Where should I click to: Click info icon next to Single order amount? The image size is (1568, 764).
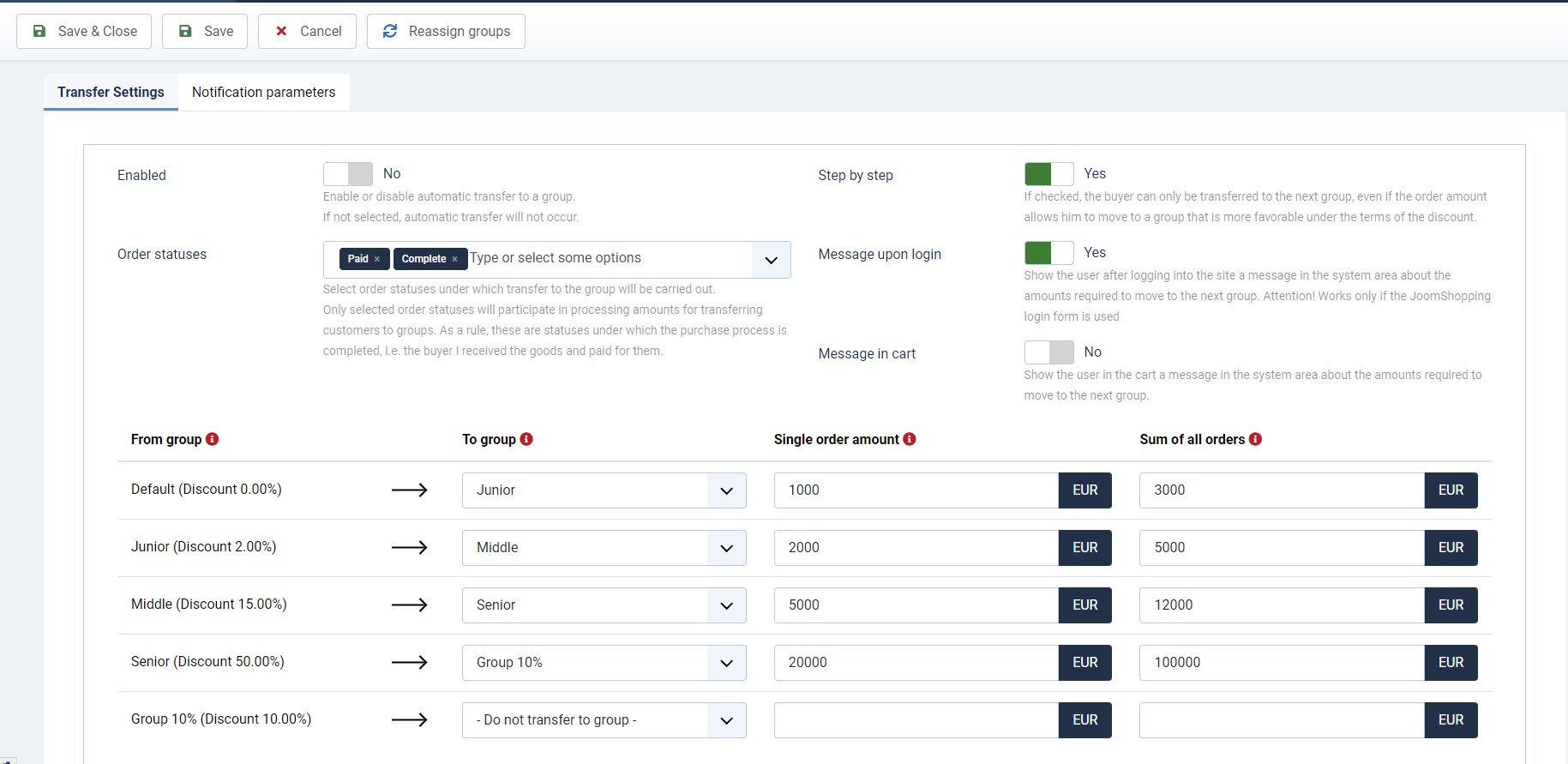coord(910,439)
